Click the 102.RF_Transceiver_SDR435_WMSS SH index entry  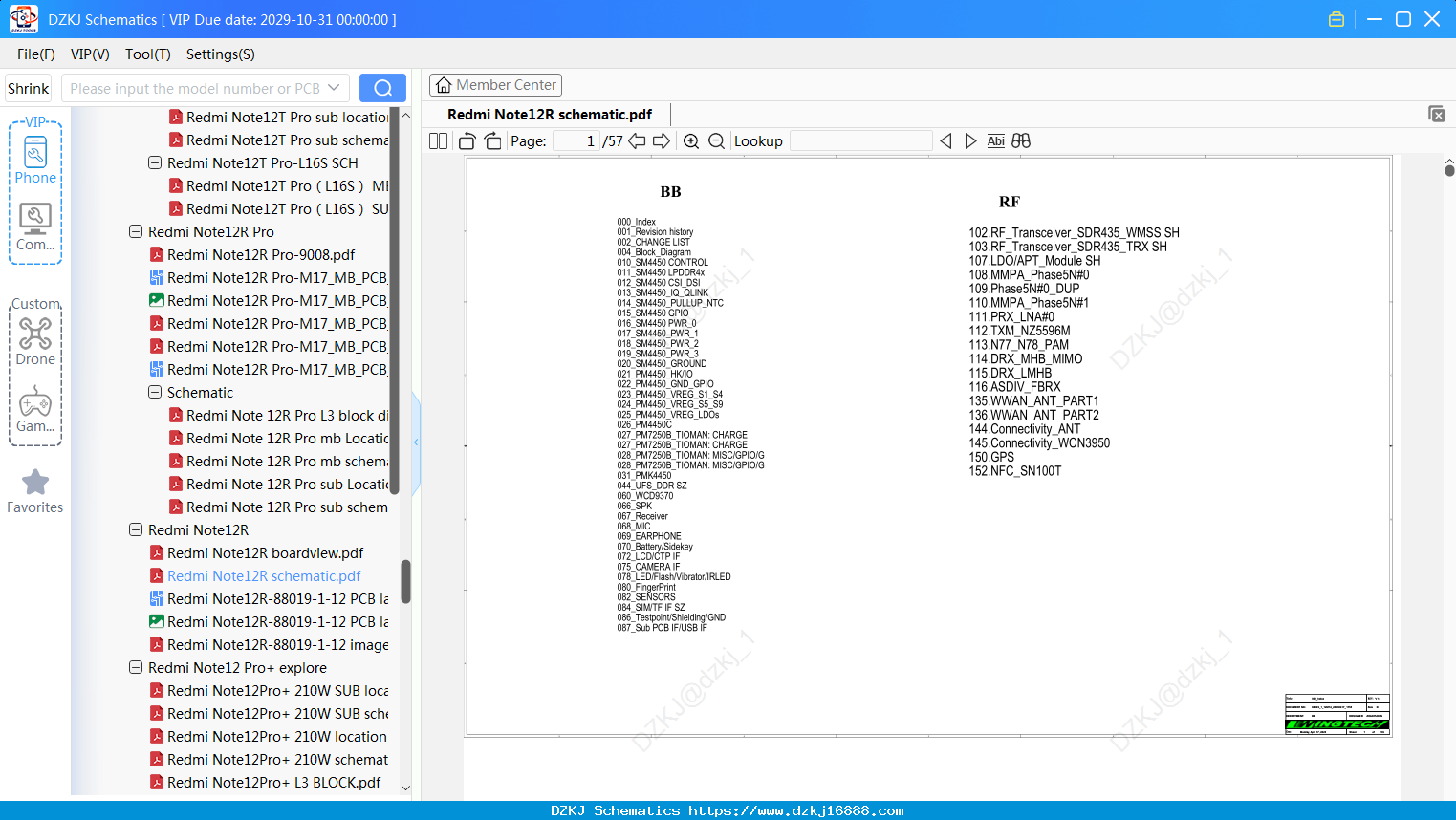[1074, 233]
